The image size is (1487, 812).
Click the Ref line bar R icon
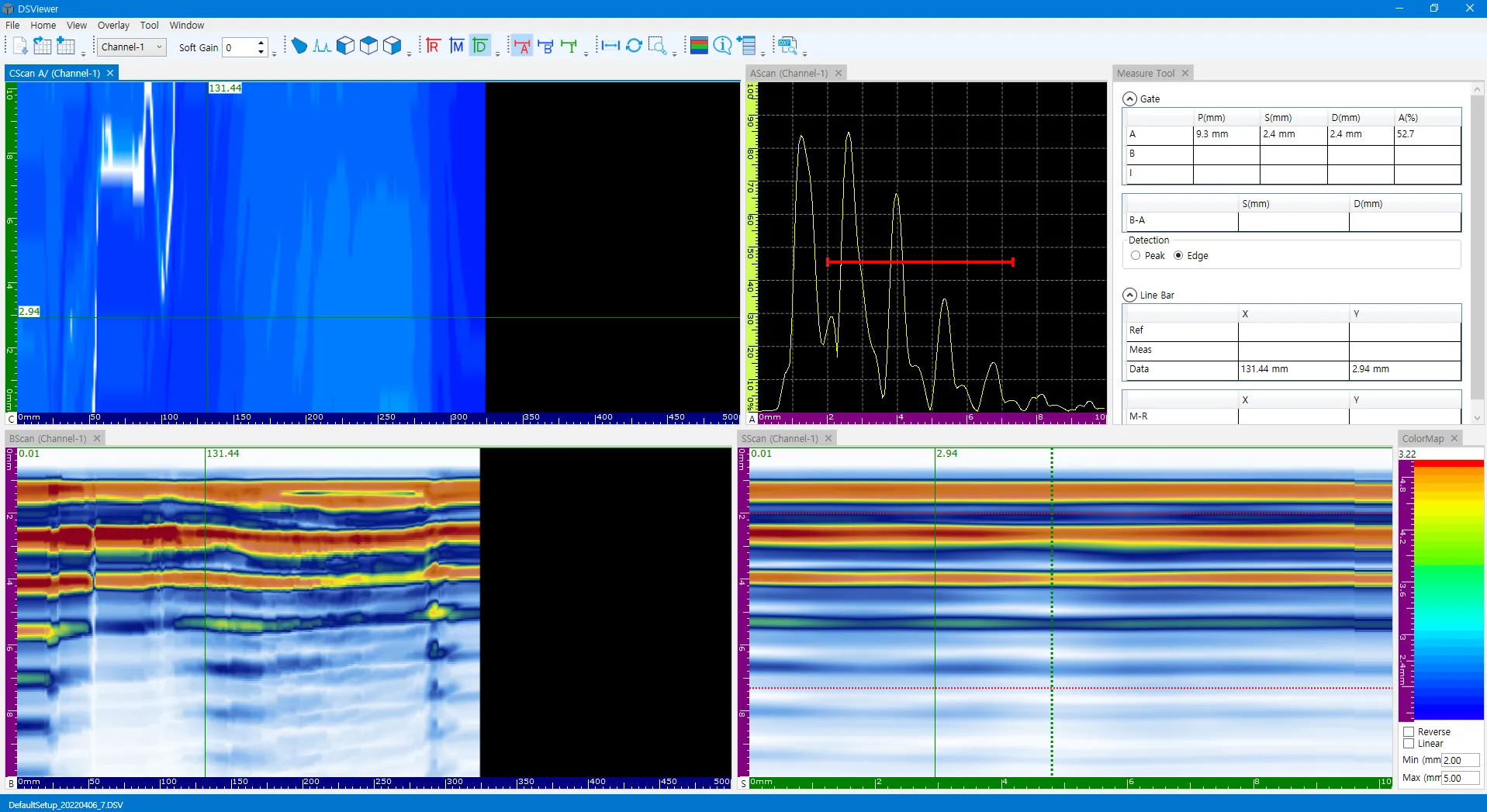click(x=433, y=47)
